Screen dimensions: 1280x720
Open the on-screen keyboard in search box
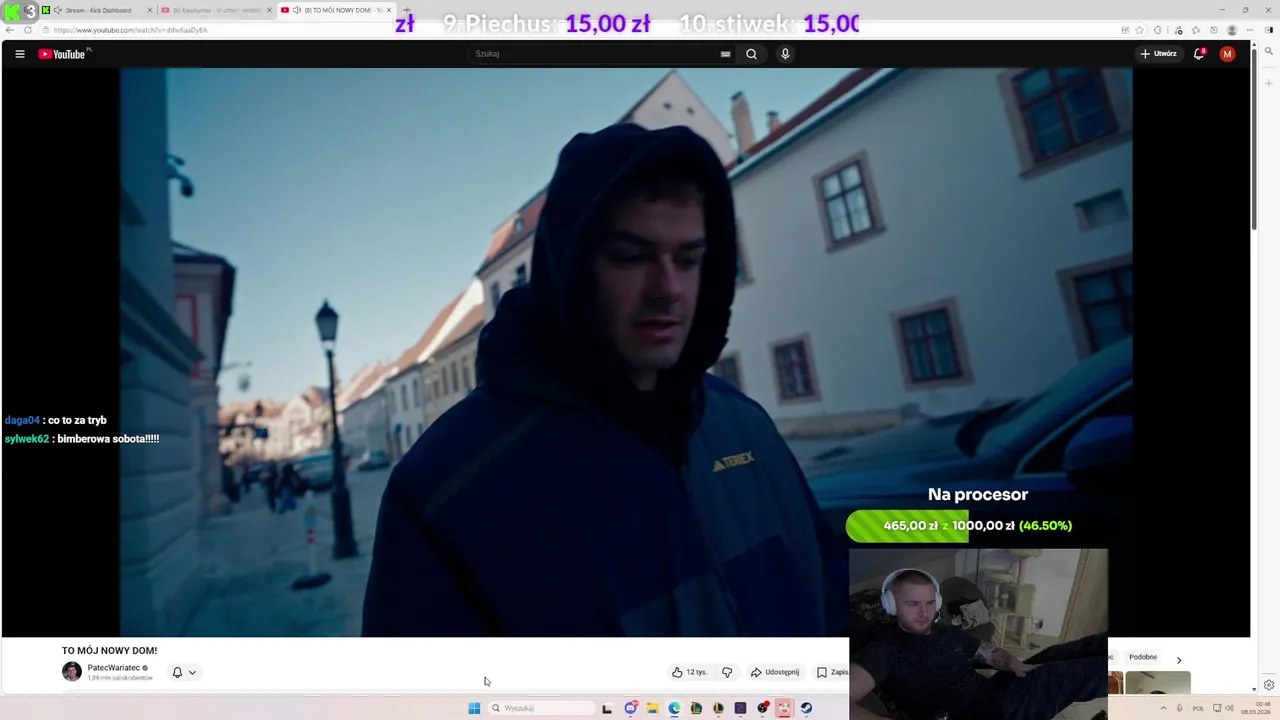tap(725, 54)
